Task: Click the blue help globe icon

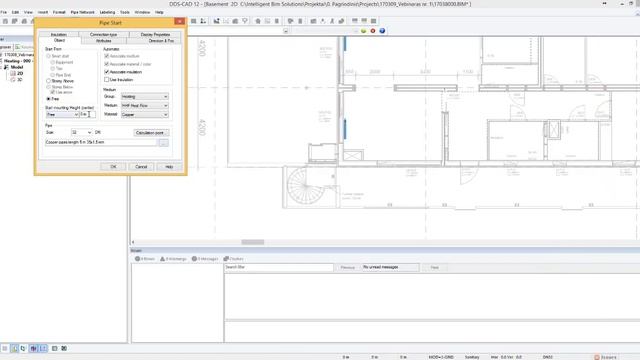Action: [x=382, y=31]
